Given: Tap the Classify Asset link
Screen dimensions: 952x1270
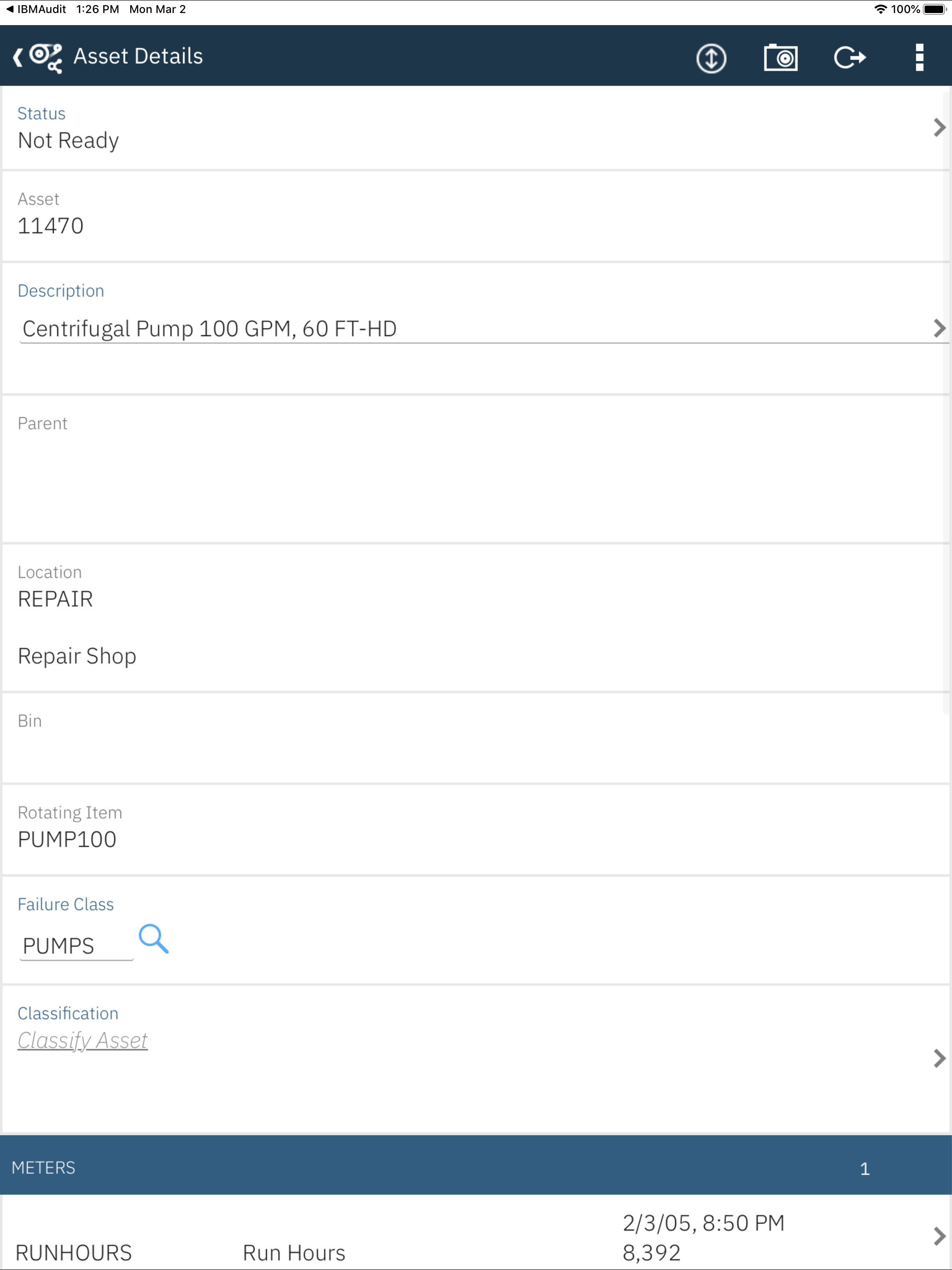Looking at the screenshot, I should [83, 1040].
